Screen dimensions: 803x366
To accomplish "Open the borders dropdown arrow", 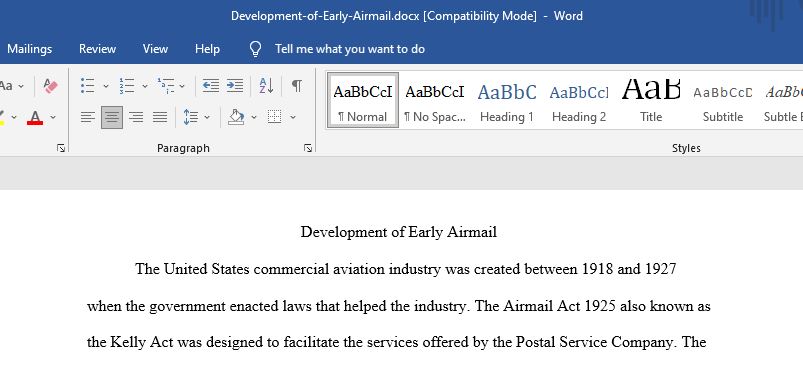I will 293,118.
